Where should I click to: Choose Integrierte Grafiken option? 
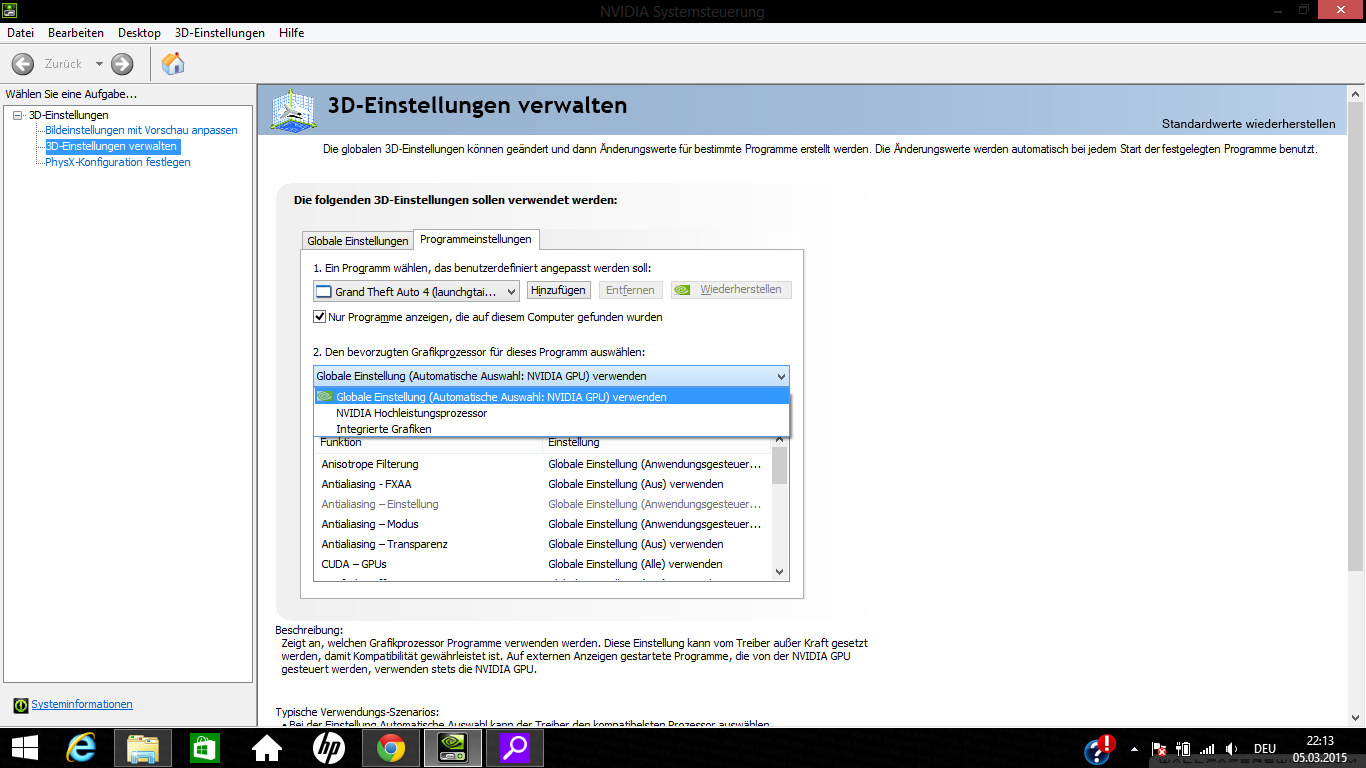[552, 429]
